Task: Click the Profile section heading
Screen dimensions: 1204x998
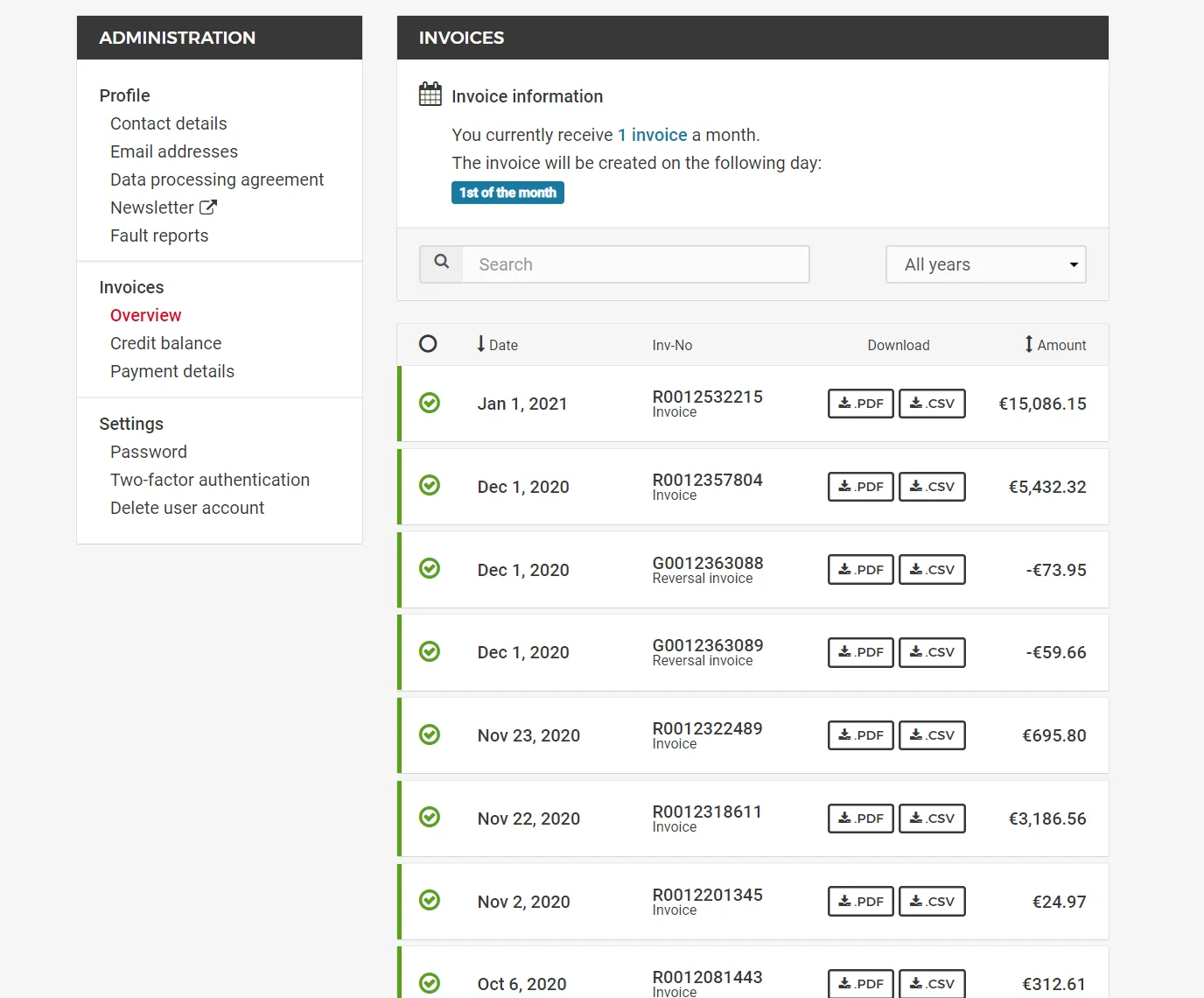Action: (x=125, y=95)
